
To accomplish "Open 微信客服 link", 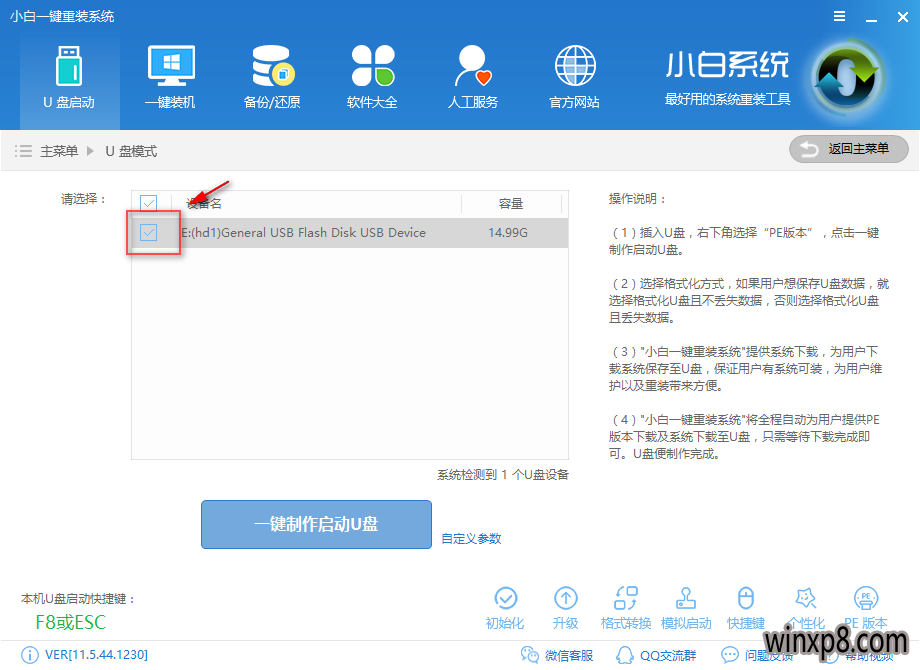I will click(557, 655).
